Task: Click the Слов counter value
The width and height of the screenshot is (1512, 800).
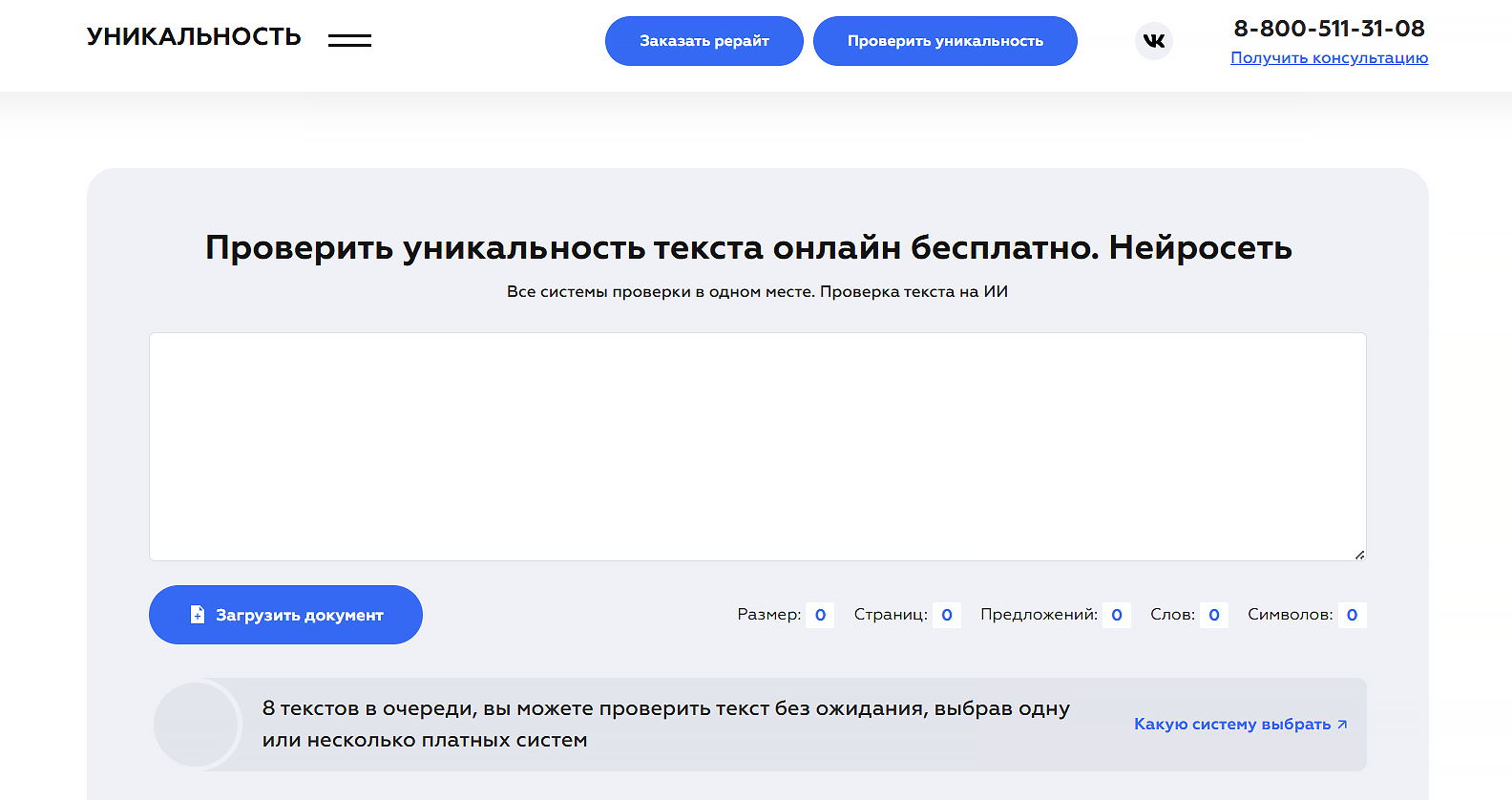Action: click(1214, 615)
